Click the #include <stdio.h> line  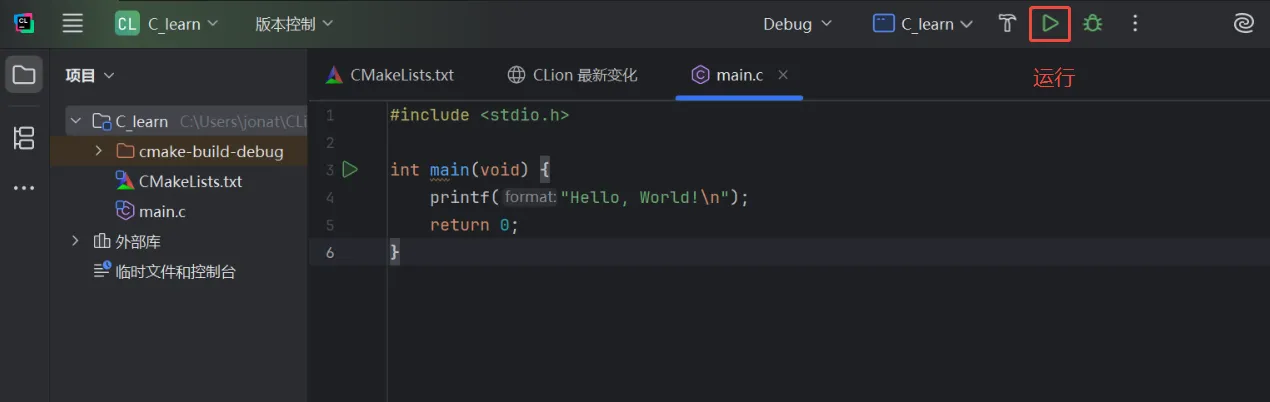coord(479,115)
